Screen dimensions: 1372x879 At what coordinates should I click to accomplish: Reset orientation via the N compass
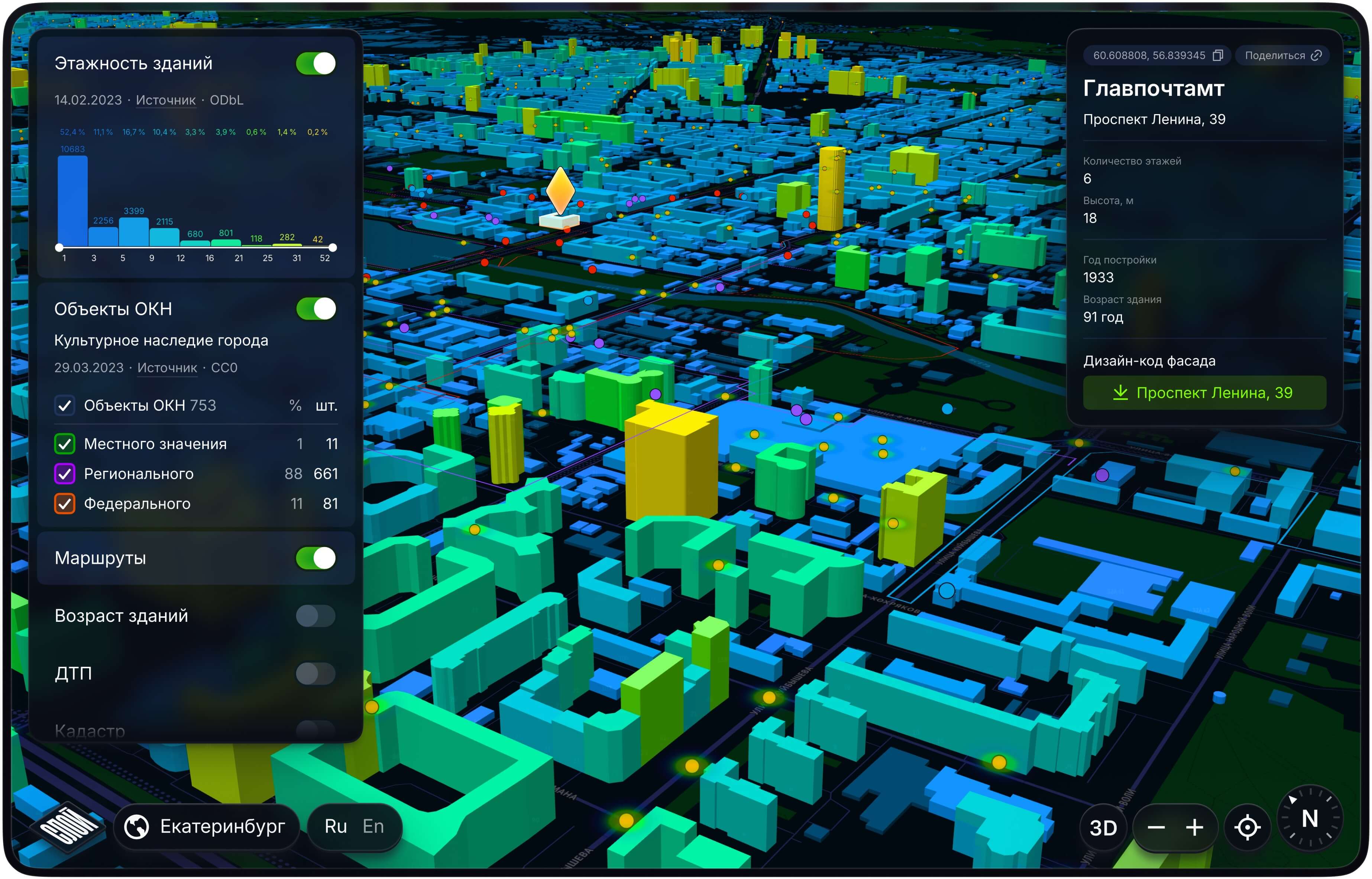pos(1309,818)
